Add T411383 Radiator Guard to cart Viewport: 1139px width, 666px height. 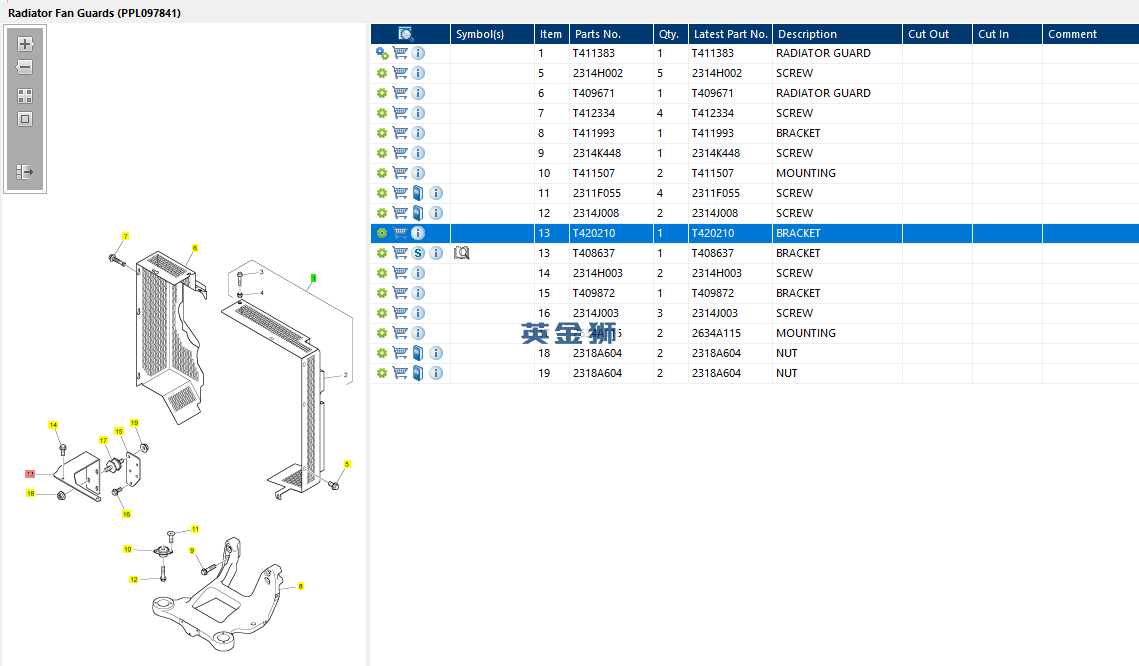click(x=400, y=53)
